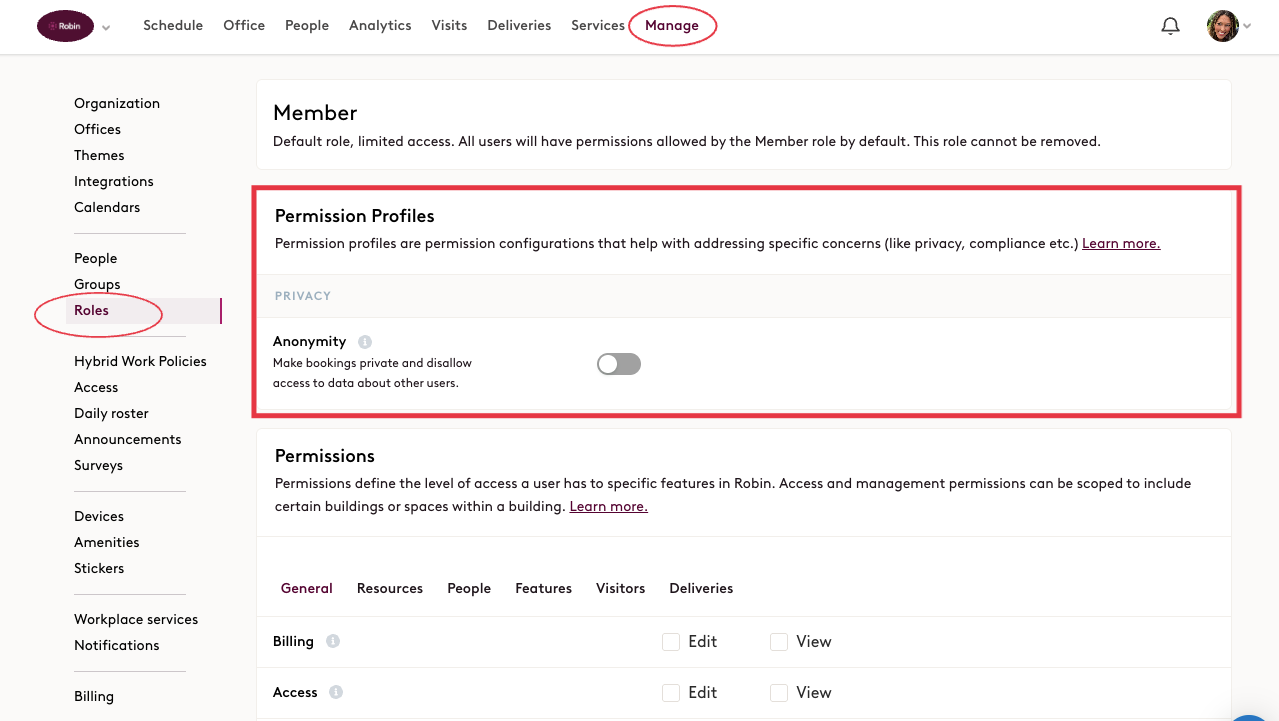
Task: Open Calendars in the sidebar
Action: click(107, 207)
